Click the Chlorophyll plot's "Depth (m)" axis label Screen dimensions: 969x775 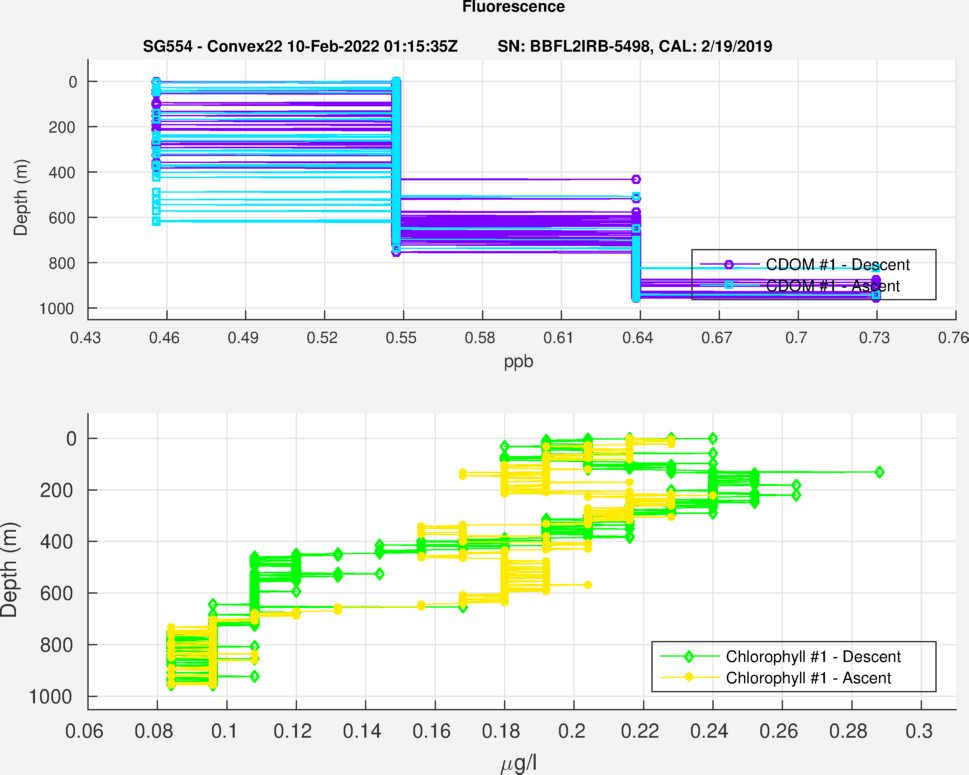click(9, 570)
